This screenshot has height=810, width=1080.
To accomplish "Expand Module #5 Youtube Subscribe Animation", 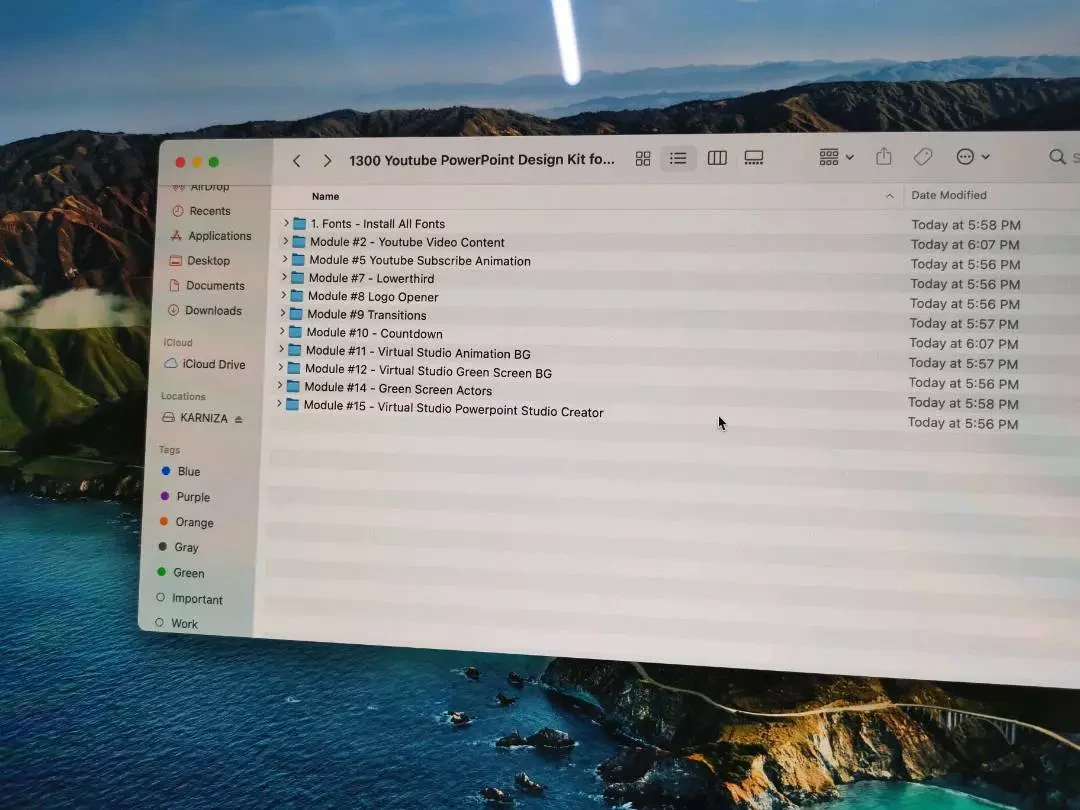I will click(284, 259).
